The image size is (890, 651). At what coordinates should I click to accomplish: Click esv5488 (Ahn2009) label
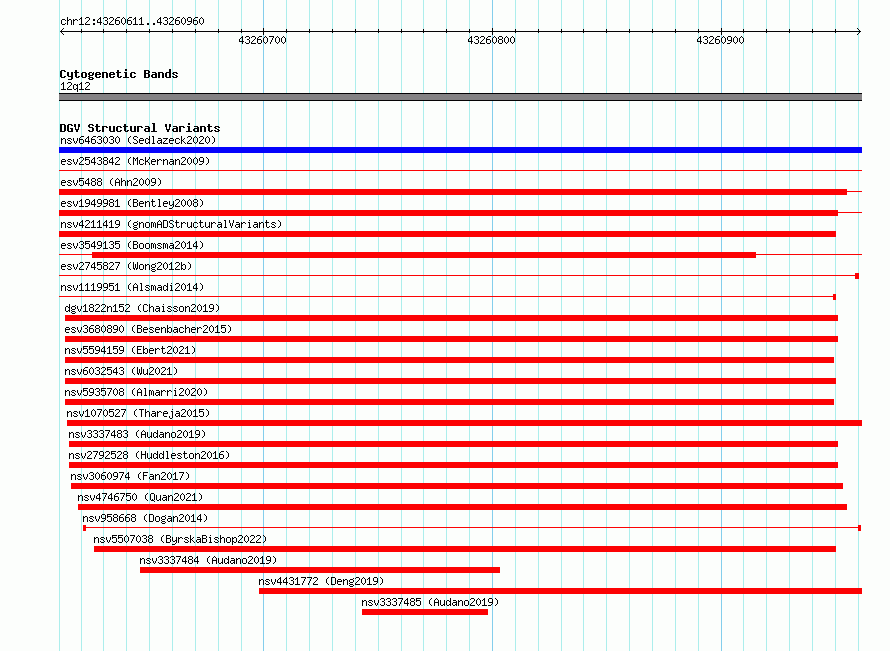(x=111, y=182)
